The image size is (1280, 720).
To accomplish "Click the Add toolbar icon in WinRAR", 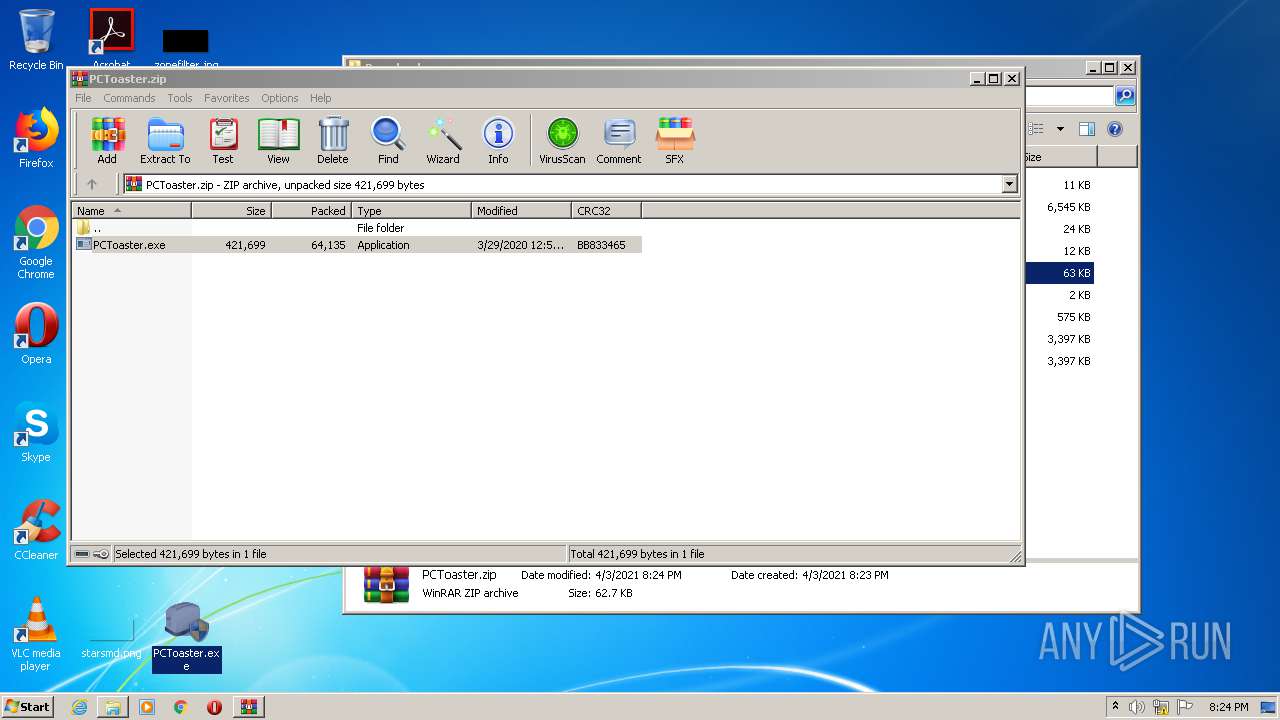I will coord(107,141).
